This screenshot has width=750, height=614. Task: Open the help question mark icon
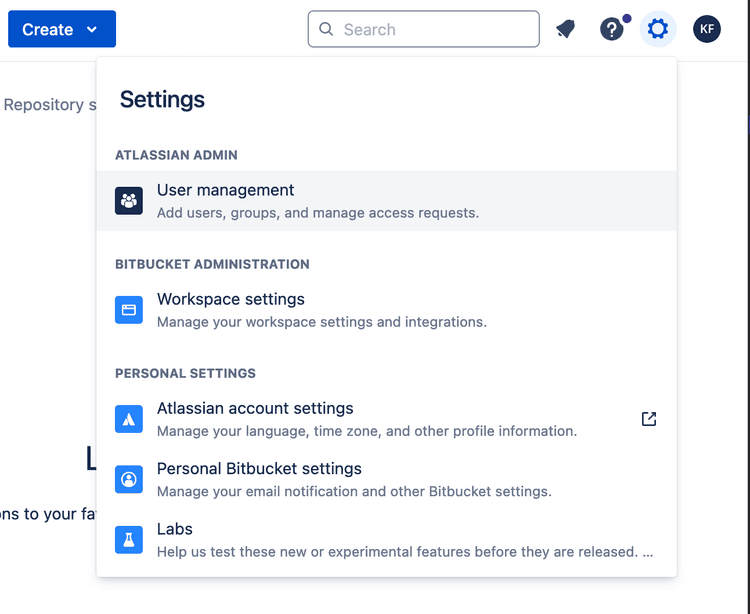(612, 29)
